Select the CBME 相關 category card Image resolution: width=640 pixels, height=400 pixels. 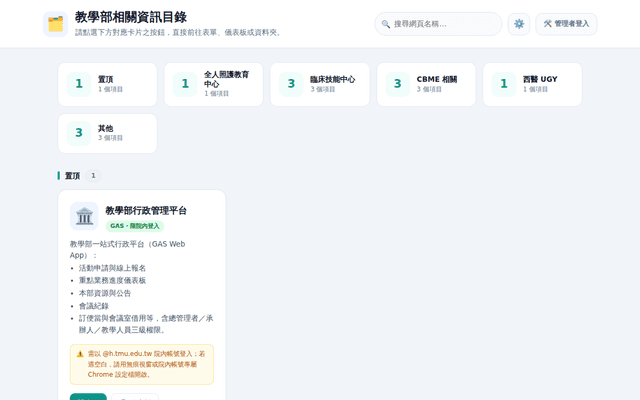pos(426,84)
